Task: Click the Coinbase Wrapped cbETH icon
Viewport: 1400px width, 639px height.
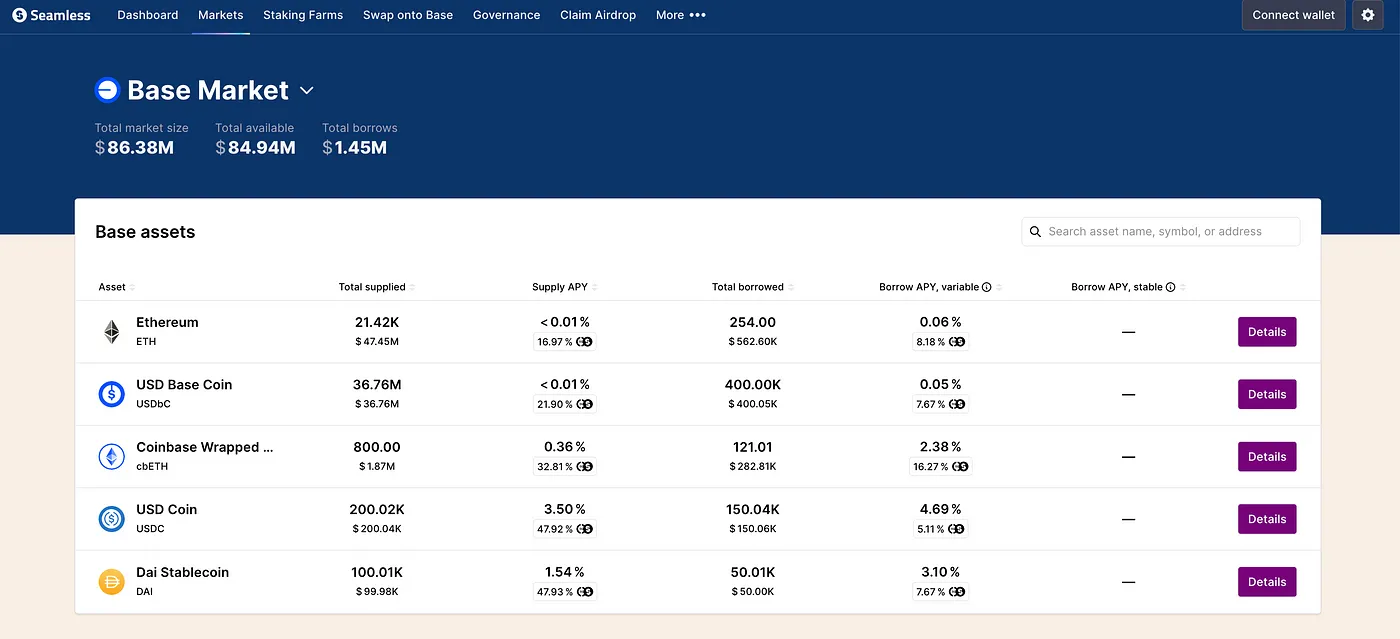Action: (x=112, y=457)
